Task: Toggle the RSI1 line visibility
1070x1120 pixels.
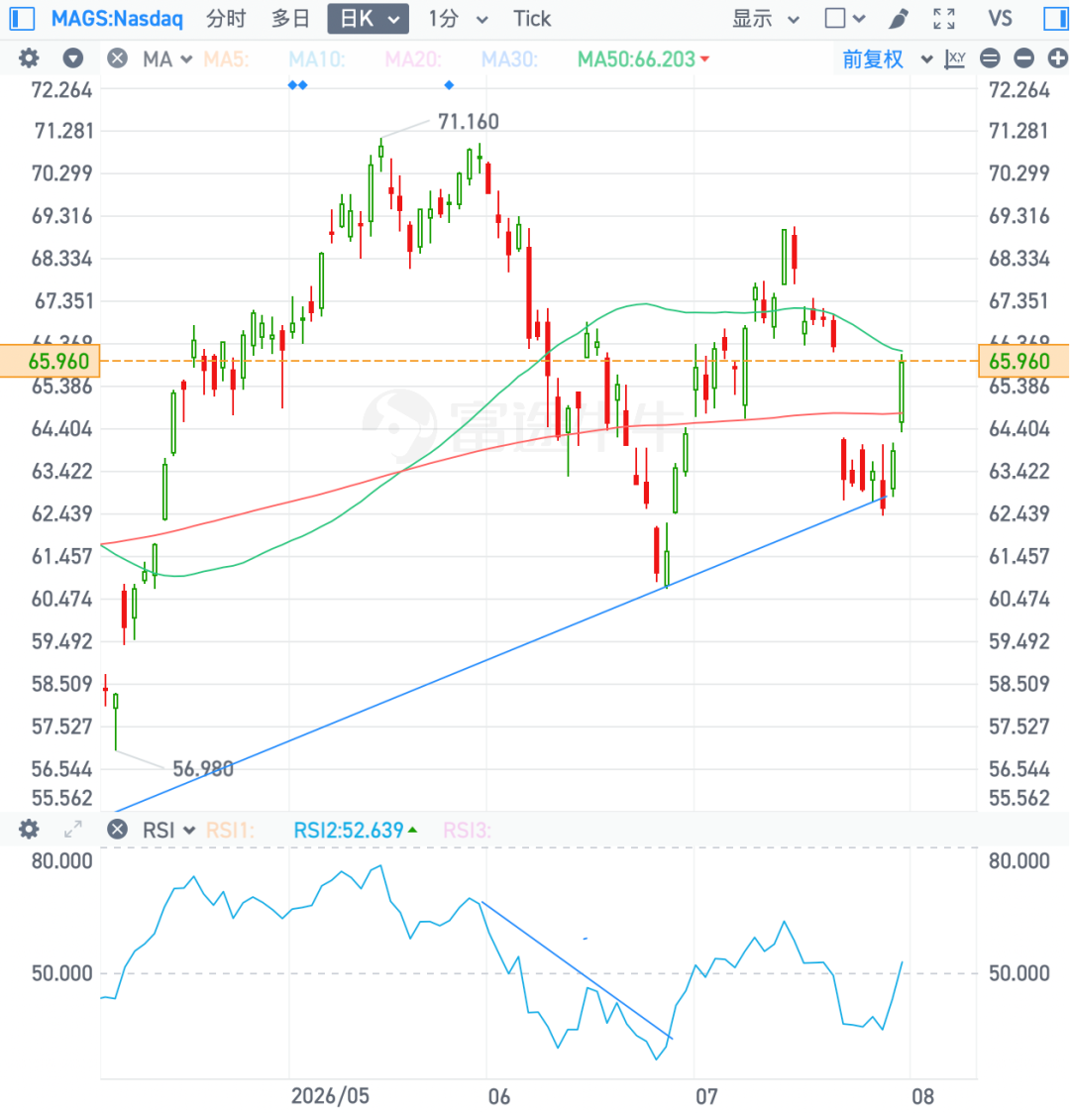Action: click(x=230, y=830)
